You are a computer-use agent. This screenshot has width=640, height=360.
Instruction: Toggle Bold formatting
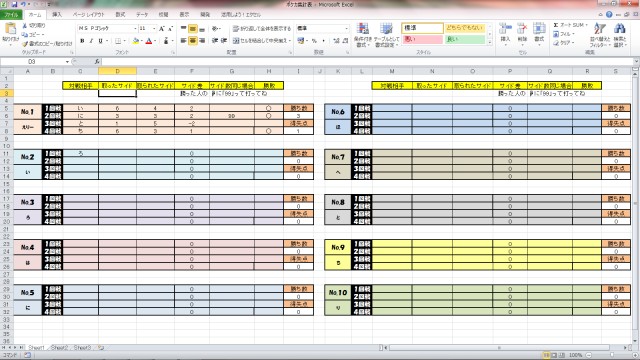click(82, 41)
